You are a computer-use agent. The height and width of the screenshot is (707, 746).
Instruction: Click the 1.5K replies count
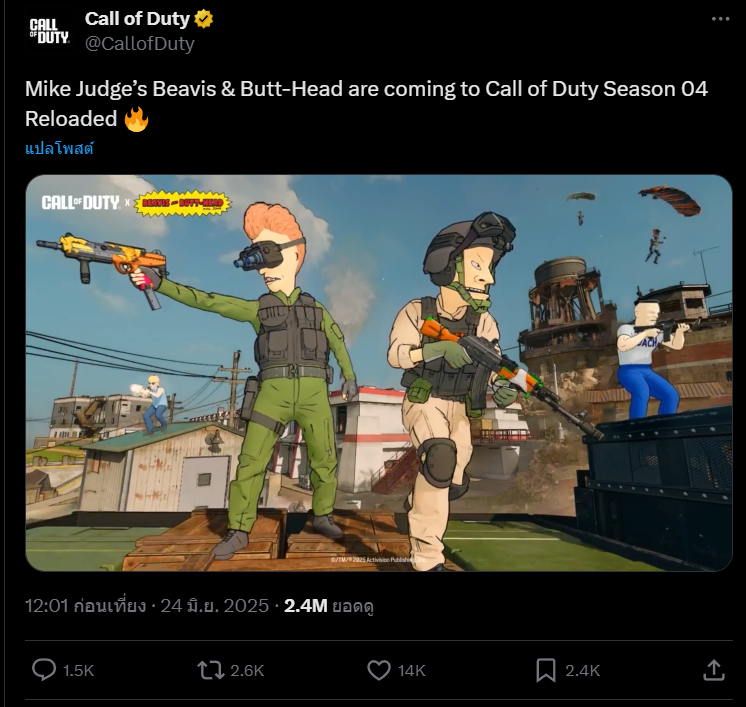(79, 670)
